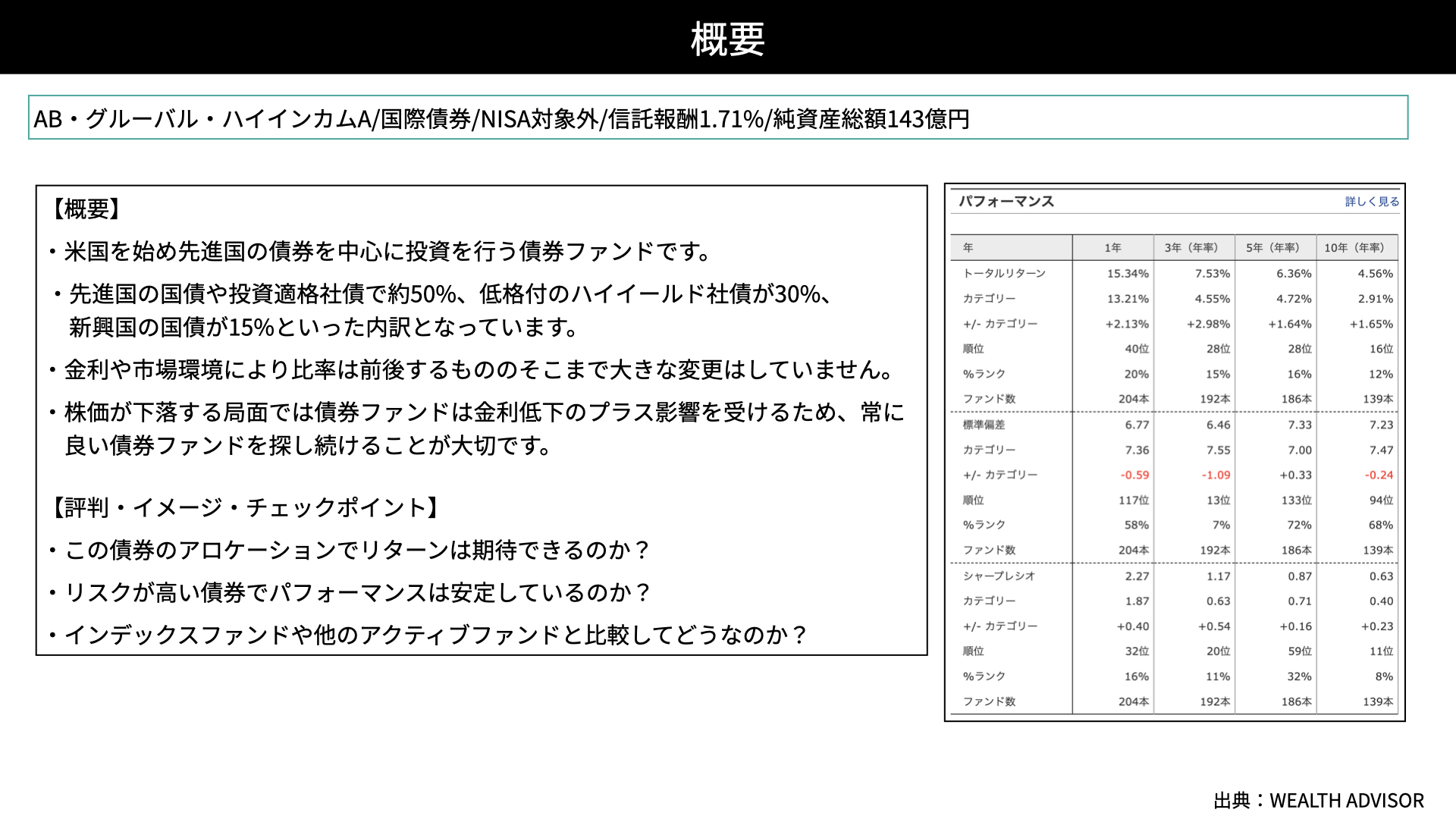Click the 4.56% ten-year total return
The width and height of the screenshot is (1456, 819).
tap(1376, 274)
